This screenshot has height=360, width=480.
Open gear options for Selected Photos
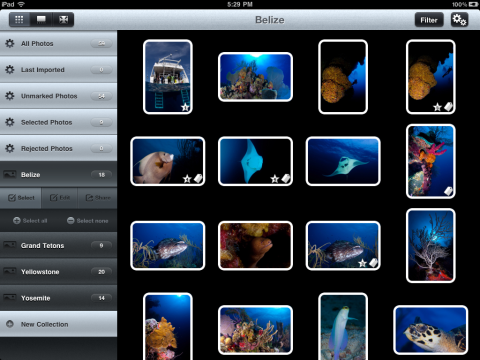[x=10, y=122]
